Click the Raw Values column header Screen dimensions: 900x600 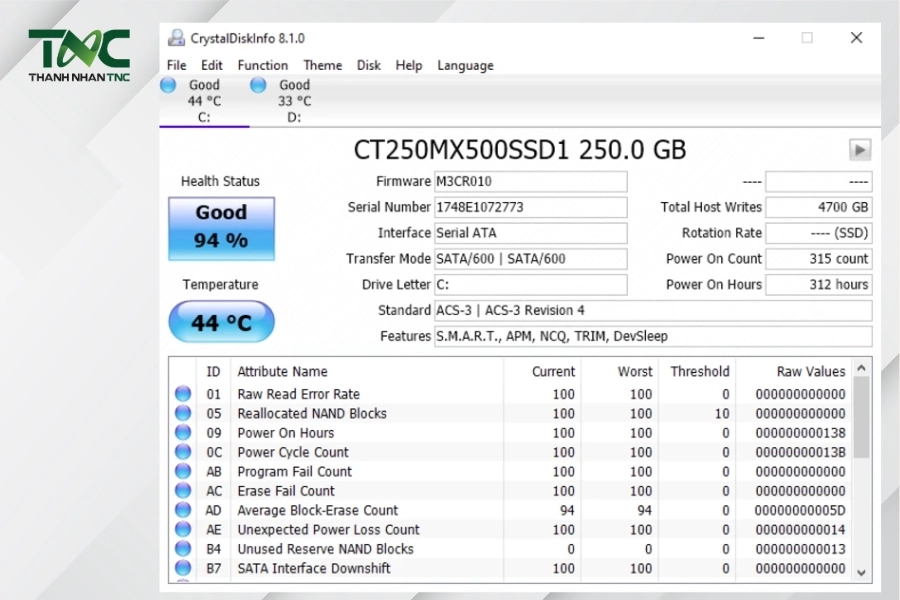pyautogui.click(x=793, y=371)
